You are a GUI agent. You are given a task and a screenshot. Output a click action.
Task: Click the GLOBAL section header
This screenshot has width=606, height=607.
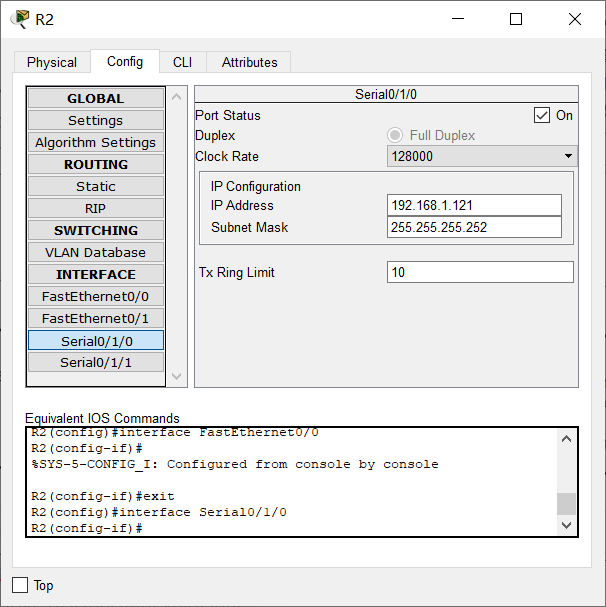(x=96, y=98)
